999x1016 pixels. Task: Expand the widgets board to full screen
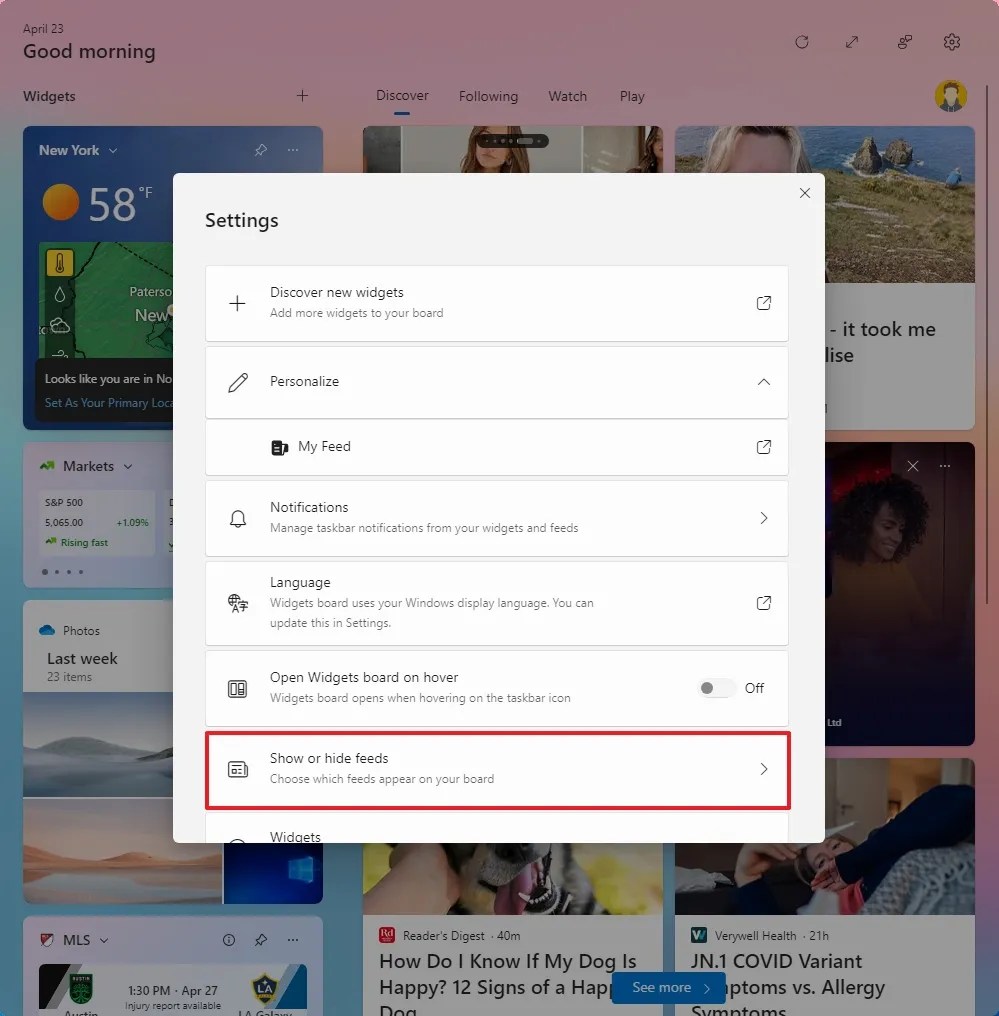(x=852, y=42)
